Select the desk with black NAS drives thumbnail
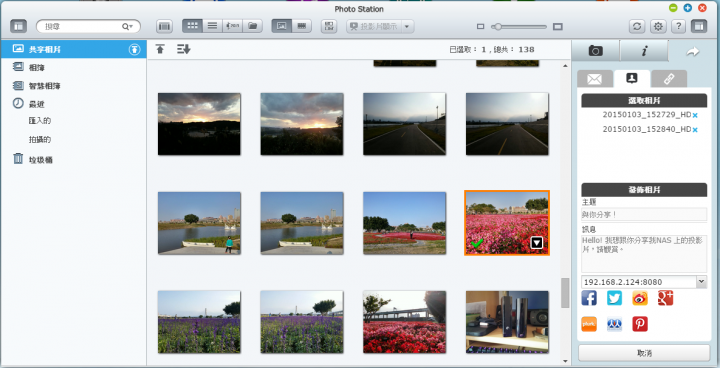Viewport: 720px width, 368px height. [507, 322]
